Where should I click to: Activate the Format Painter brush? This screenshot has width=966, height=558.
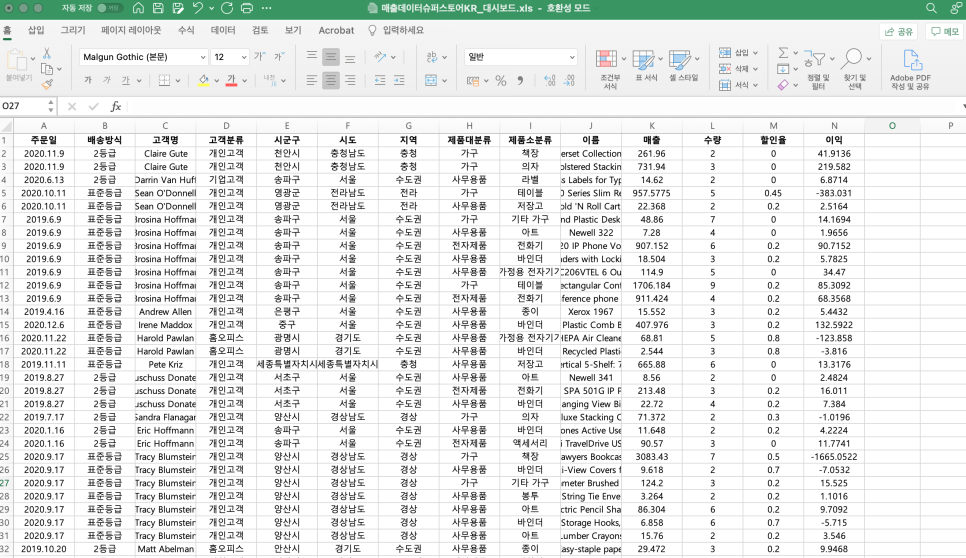point(47,84)
